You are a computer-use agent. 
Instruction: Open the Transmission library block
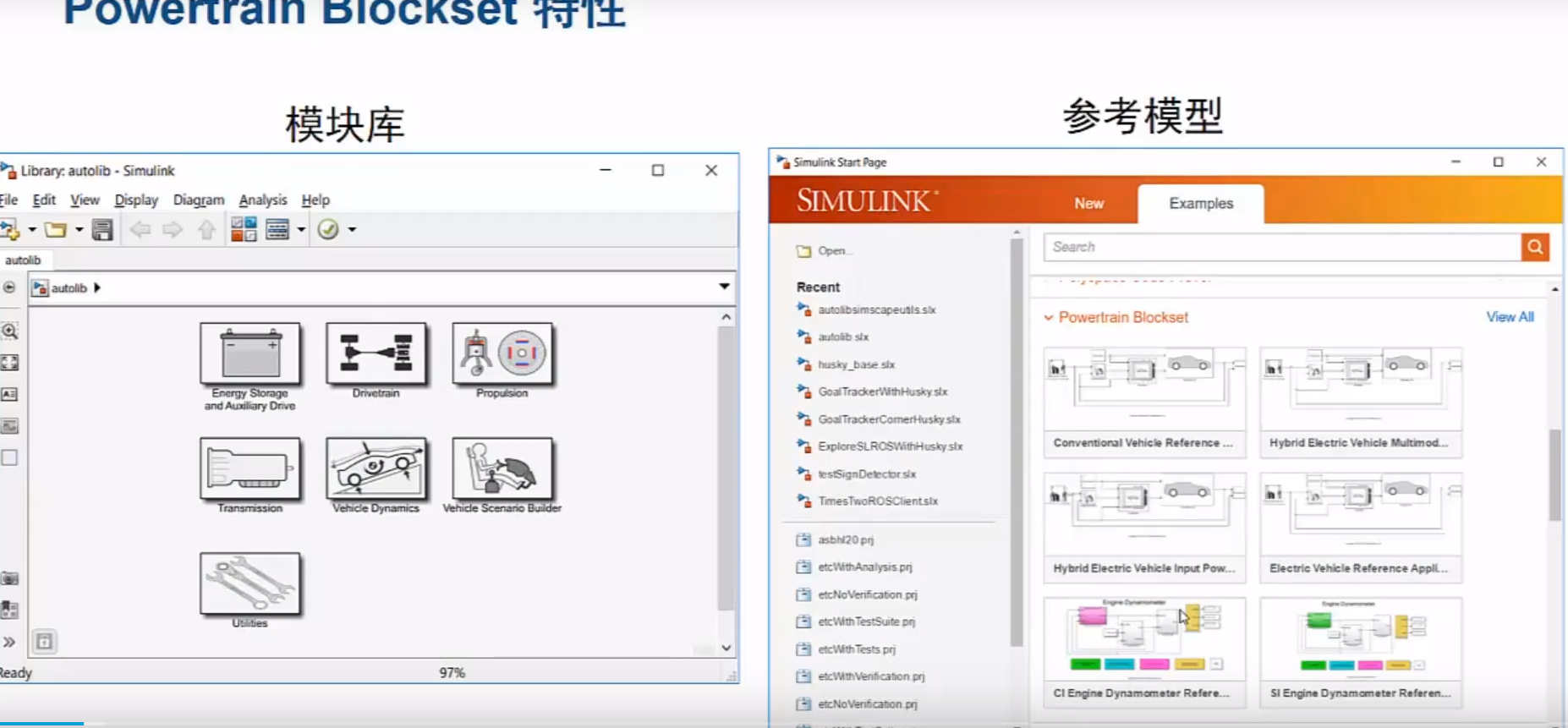click(250, 468)
